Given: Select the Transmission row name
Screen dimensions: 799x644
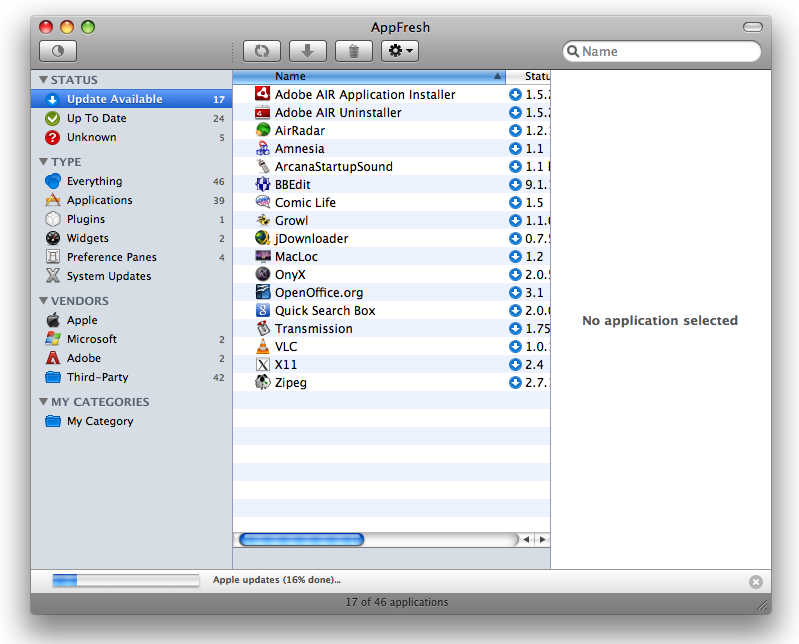Looking at the screenshot, I should pyautogui.click(x=313, y=329).
